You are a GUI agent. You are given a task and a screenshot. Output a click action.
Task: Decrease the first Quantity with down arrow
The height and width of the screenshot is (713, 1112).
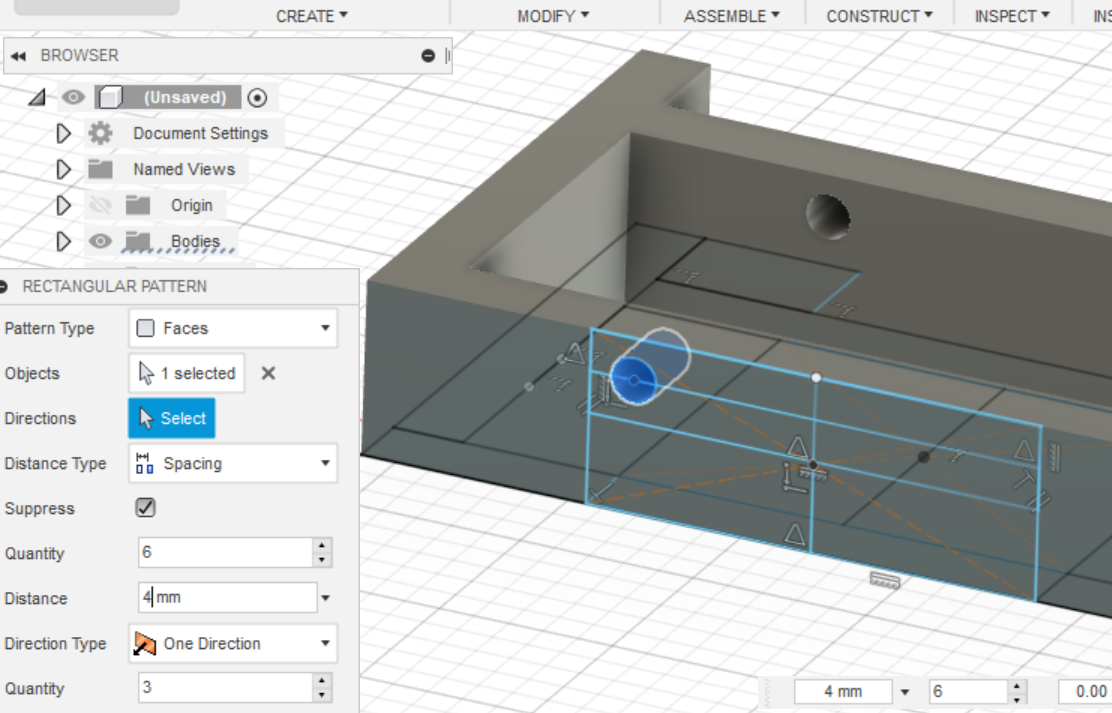click(322, 560)
